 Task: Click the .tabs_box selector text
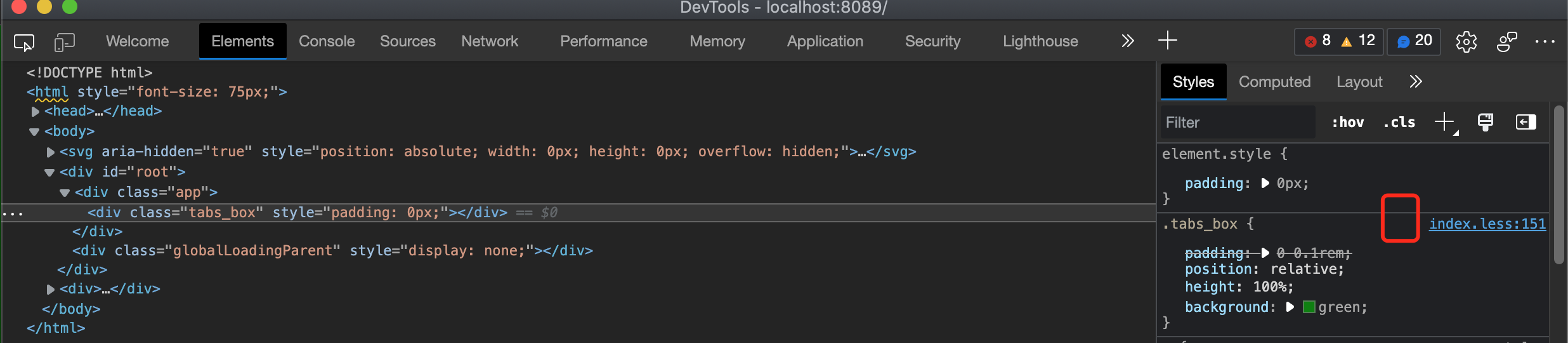[1199, 224]
